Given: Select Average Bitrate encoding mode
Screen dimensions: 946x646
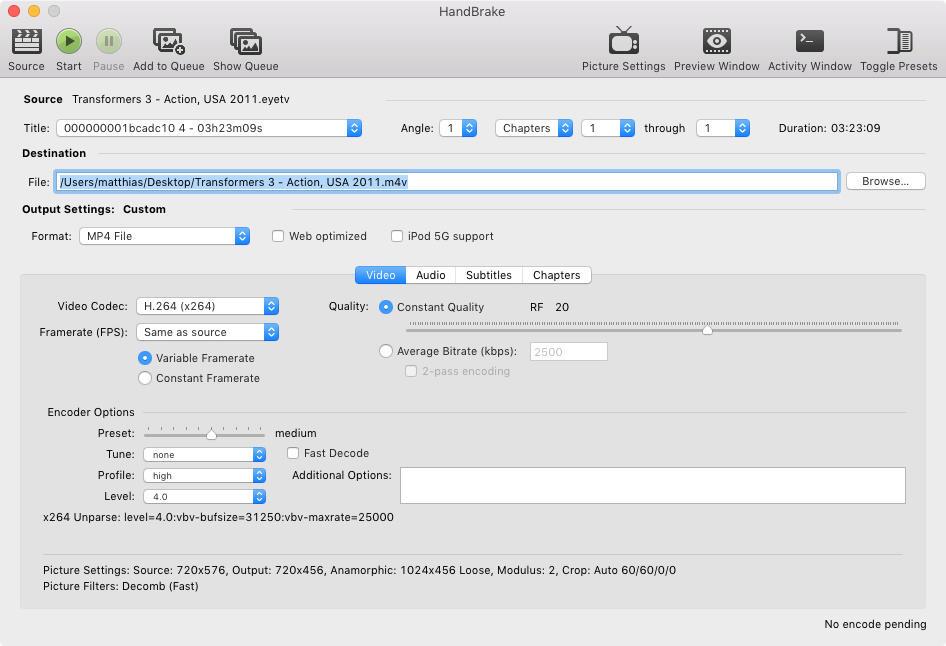Looking at the screenshot, I should point(386,351).
